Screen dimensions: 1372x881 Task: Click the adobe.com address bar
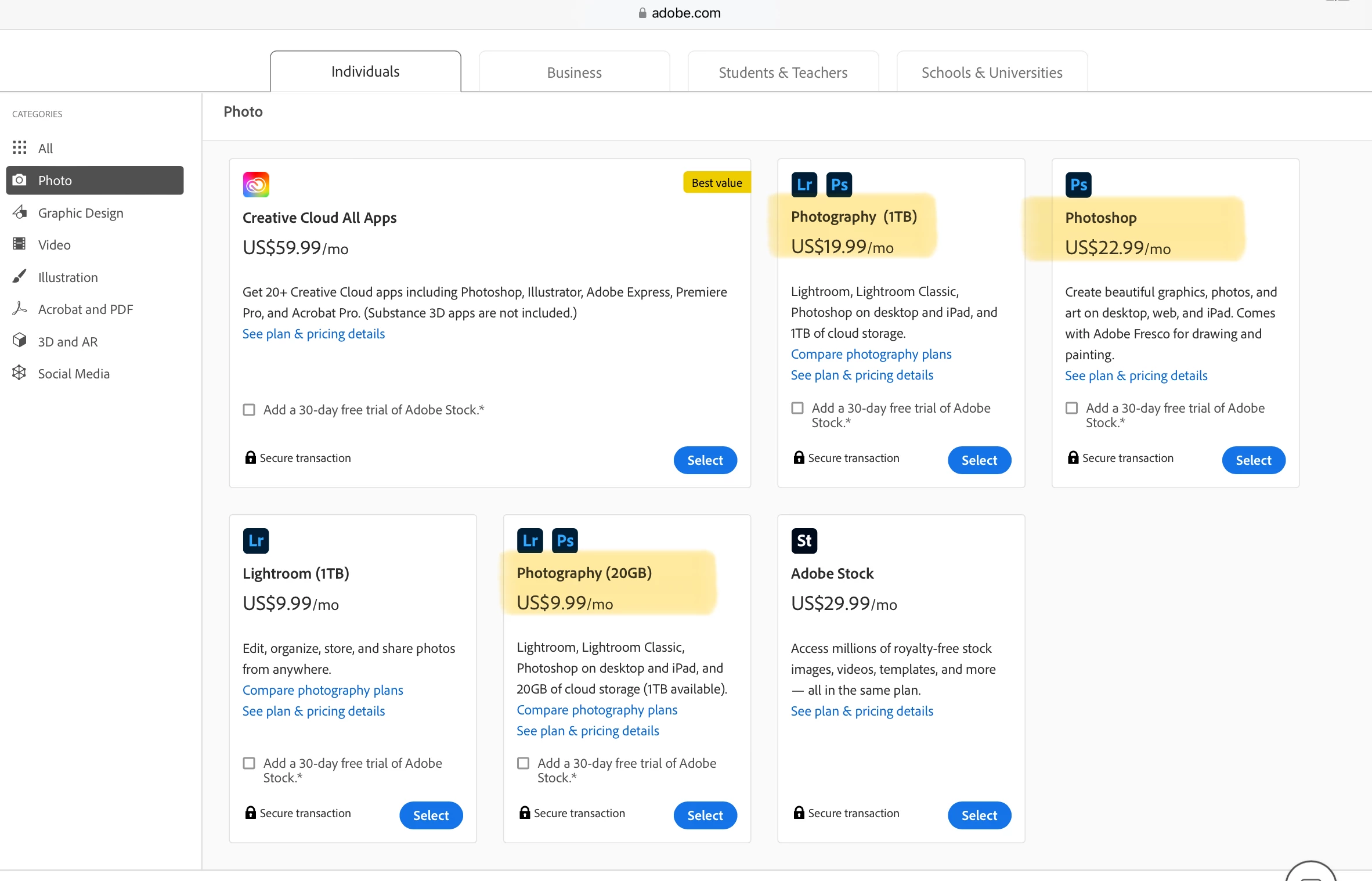pyautogui.click(x=685, y=13)
